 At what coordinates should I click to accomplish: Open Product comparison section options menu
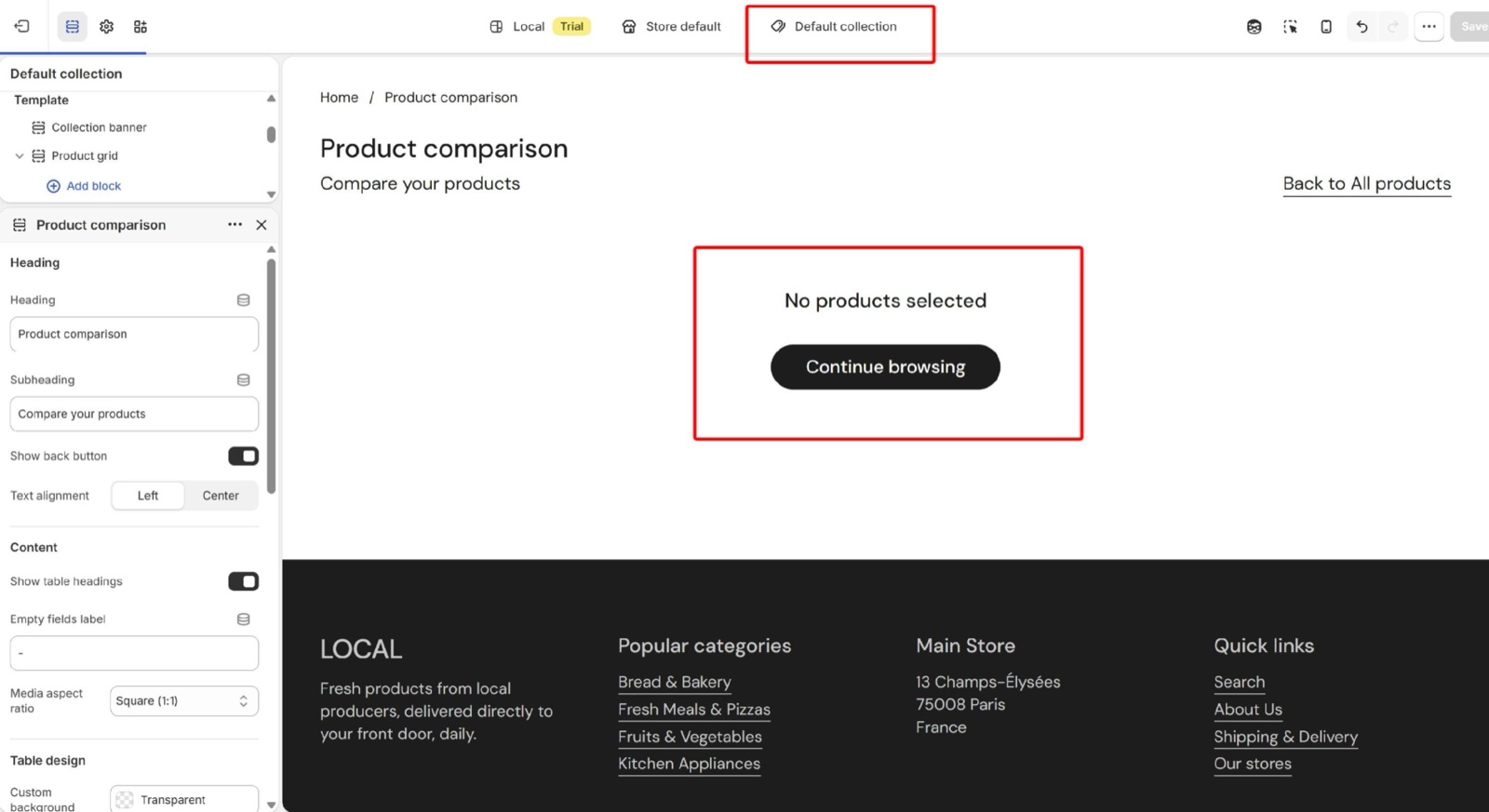point(235,224)
